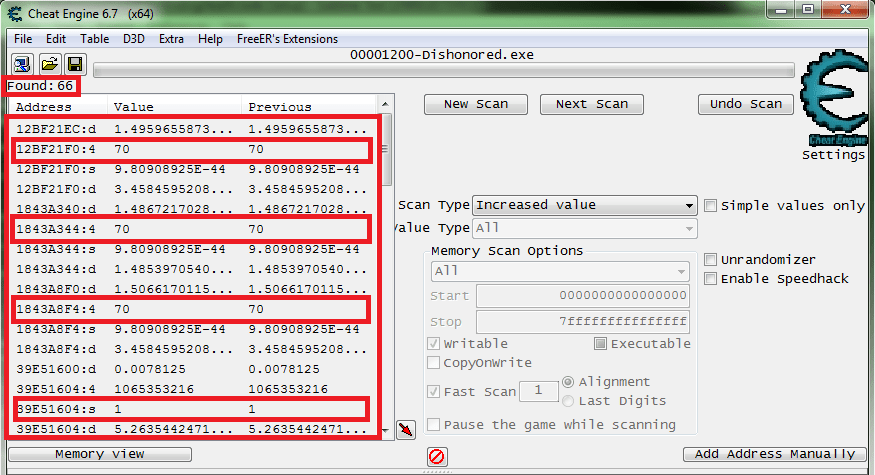The height and width of the screenshot is (475, 875).
Task: Click the Fast Scan alignment value field
Action: 539,391
